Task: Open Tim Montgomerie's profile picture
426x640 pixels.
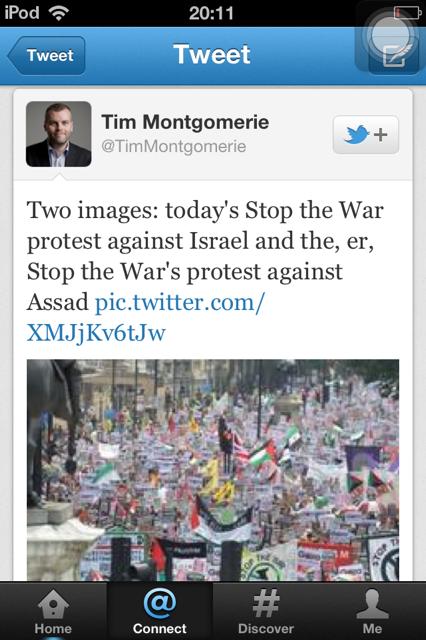Action: pos(59,134)
